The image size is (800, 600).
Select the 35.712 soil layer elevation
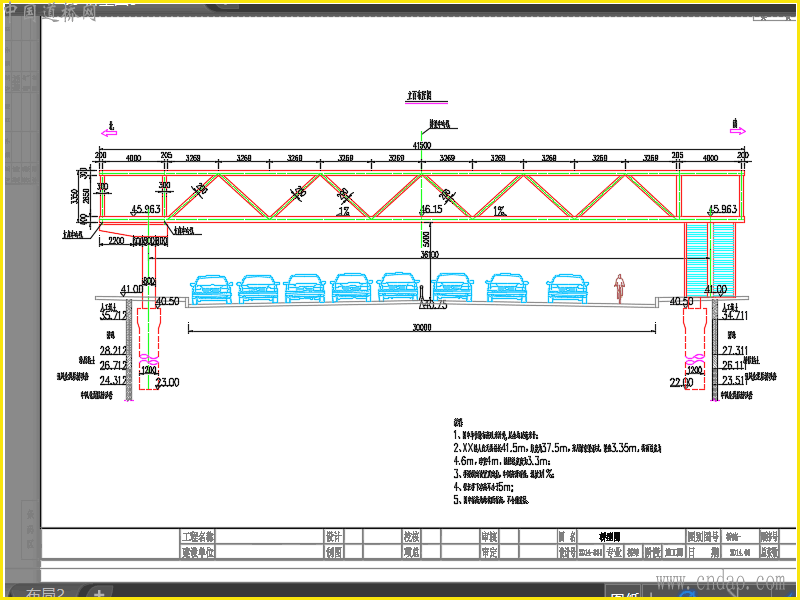click(113, 315)
